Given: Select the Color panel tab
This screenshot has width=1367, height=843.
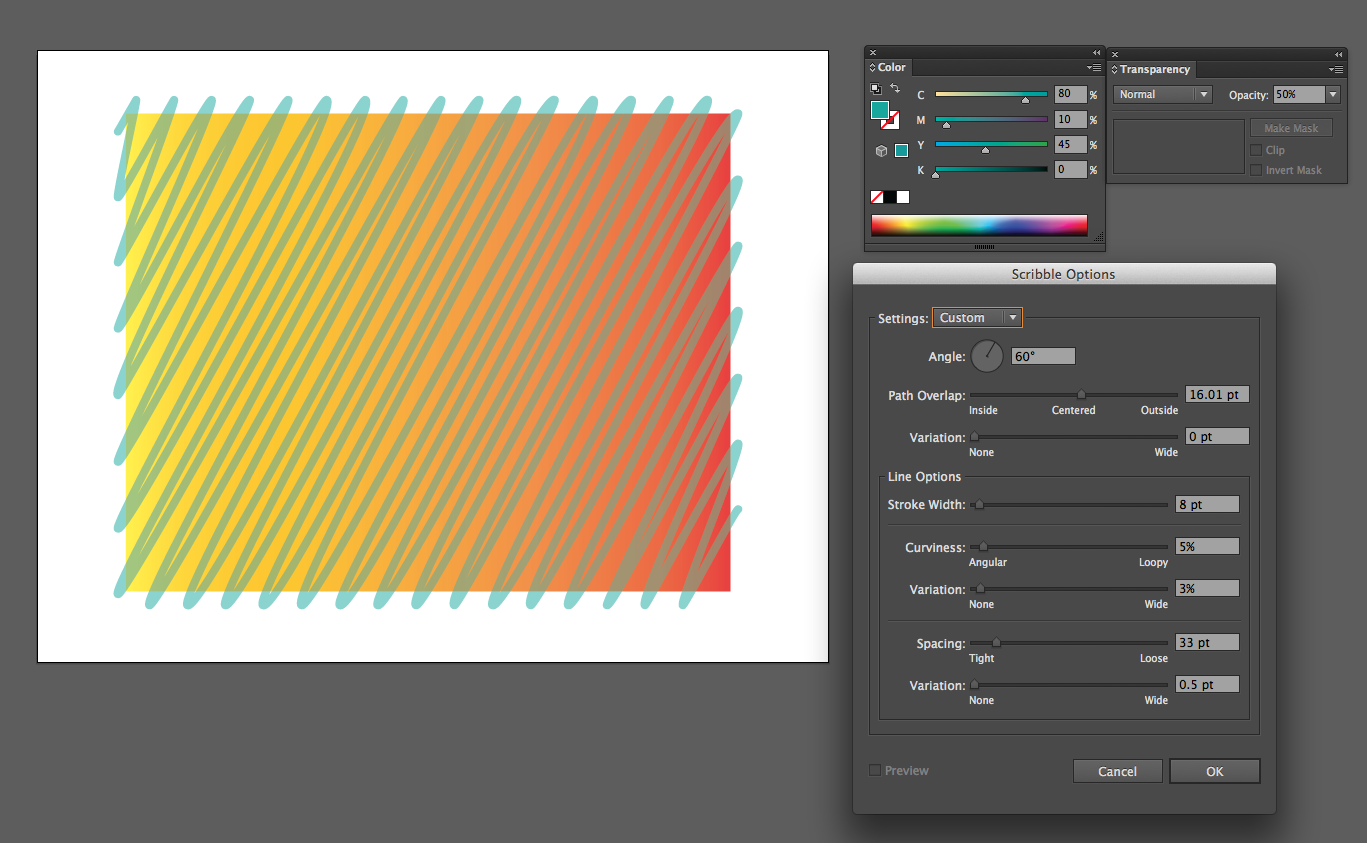Looking at the screenshot, I should [x=888, y=67].
